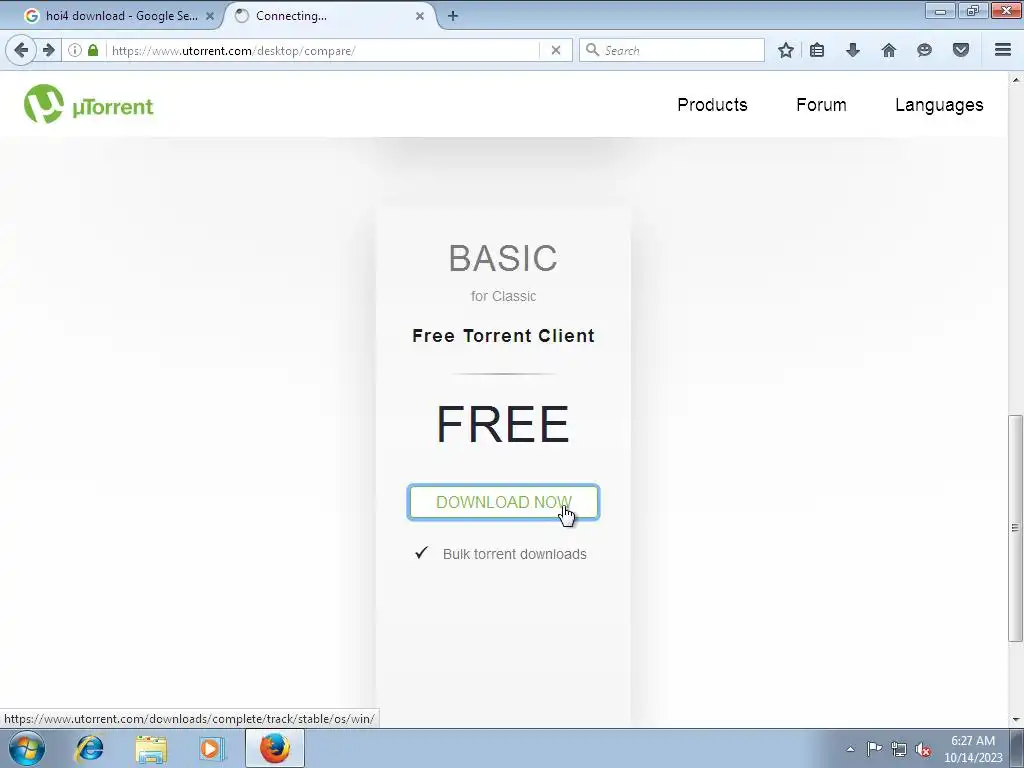The height and width of the screenshot is (768, 1024).
Task: Show hidden tray icons arrow
Action: 850,749
